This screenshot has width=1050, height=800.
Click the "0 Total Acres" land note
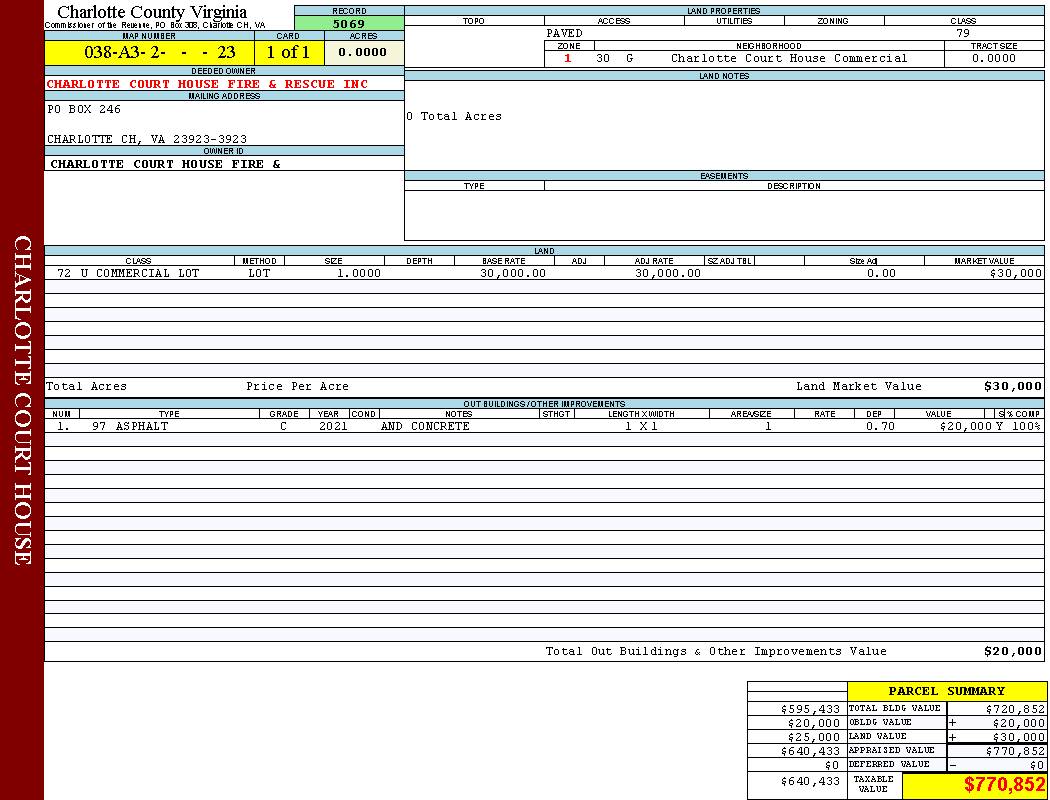pos(454,117)
